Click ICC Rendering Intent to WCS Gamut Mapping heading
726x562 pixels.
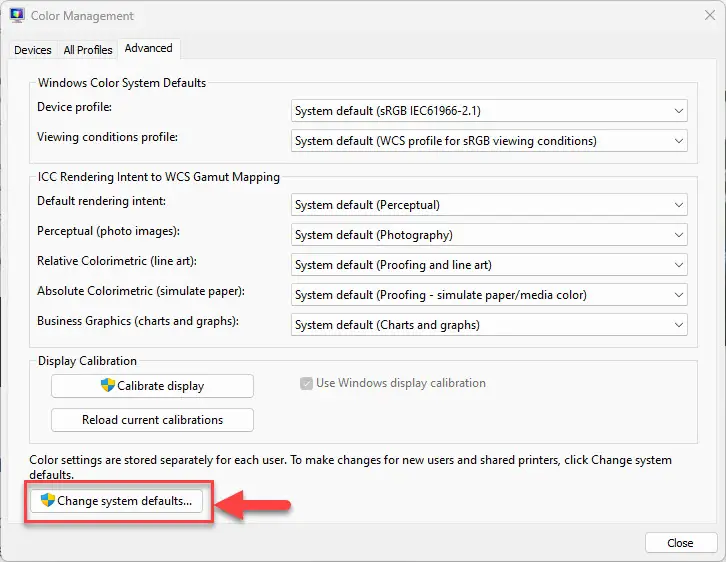pyautogui.click(x=159, y=177)
